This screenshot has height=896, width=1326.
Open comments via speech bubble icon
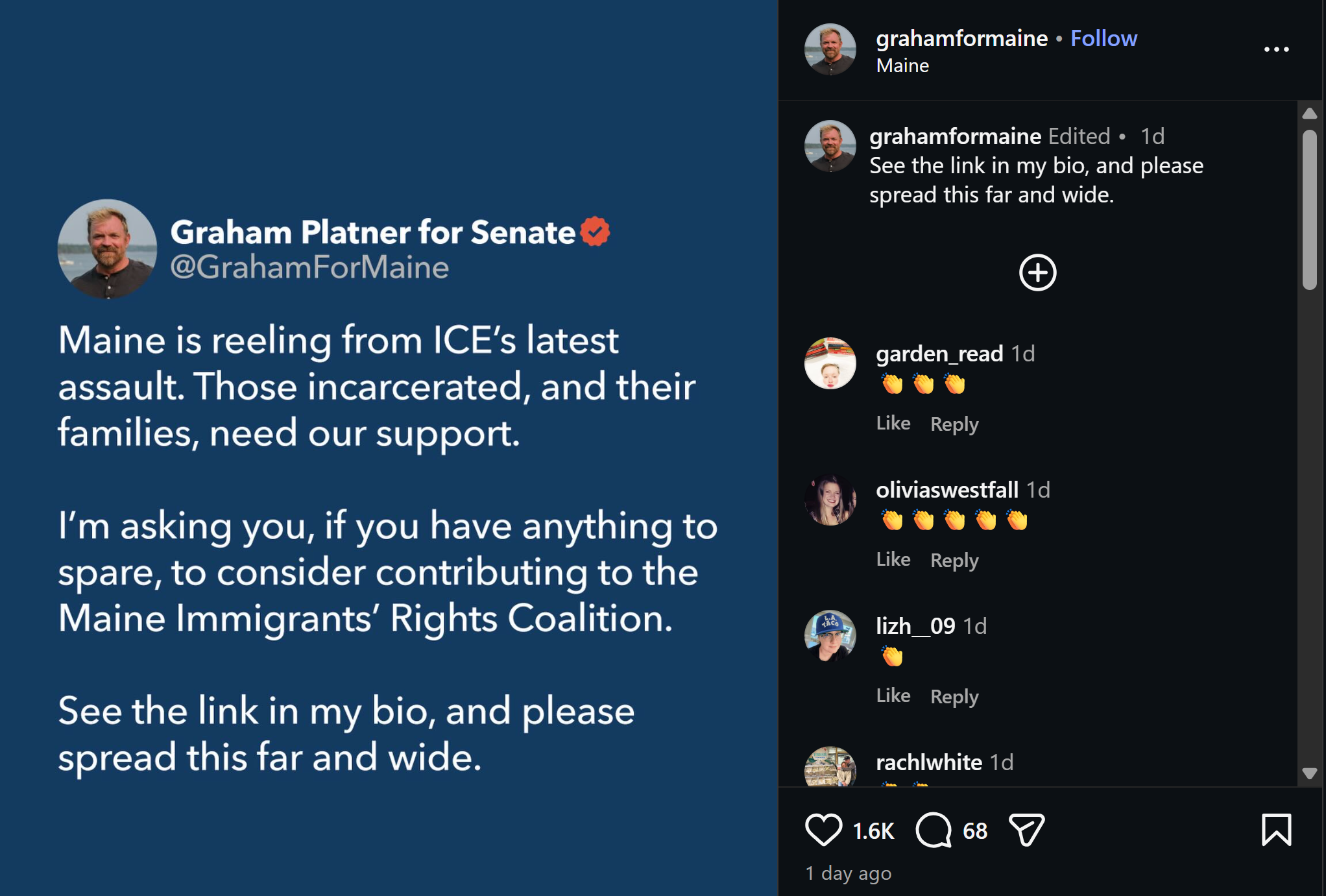[x=933, y=830]
